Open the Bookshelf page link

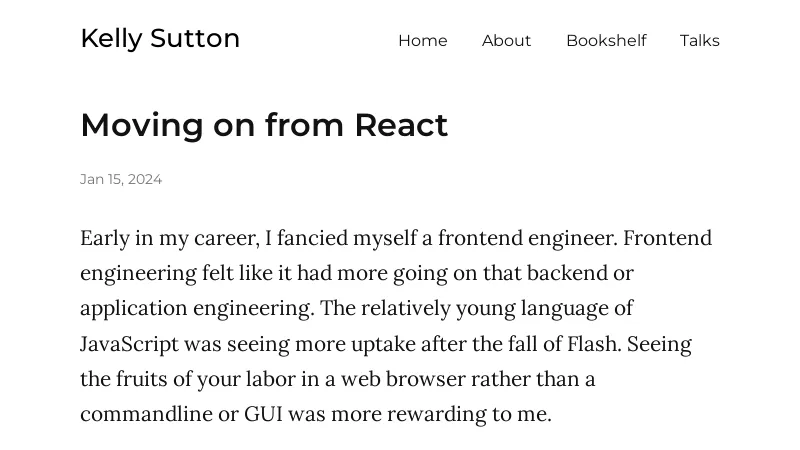(606, 41)
